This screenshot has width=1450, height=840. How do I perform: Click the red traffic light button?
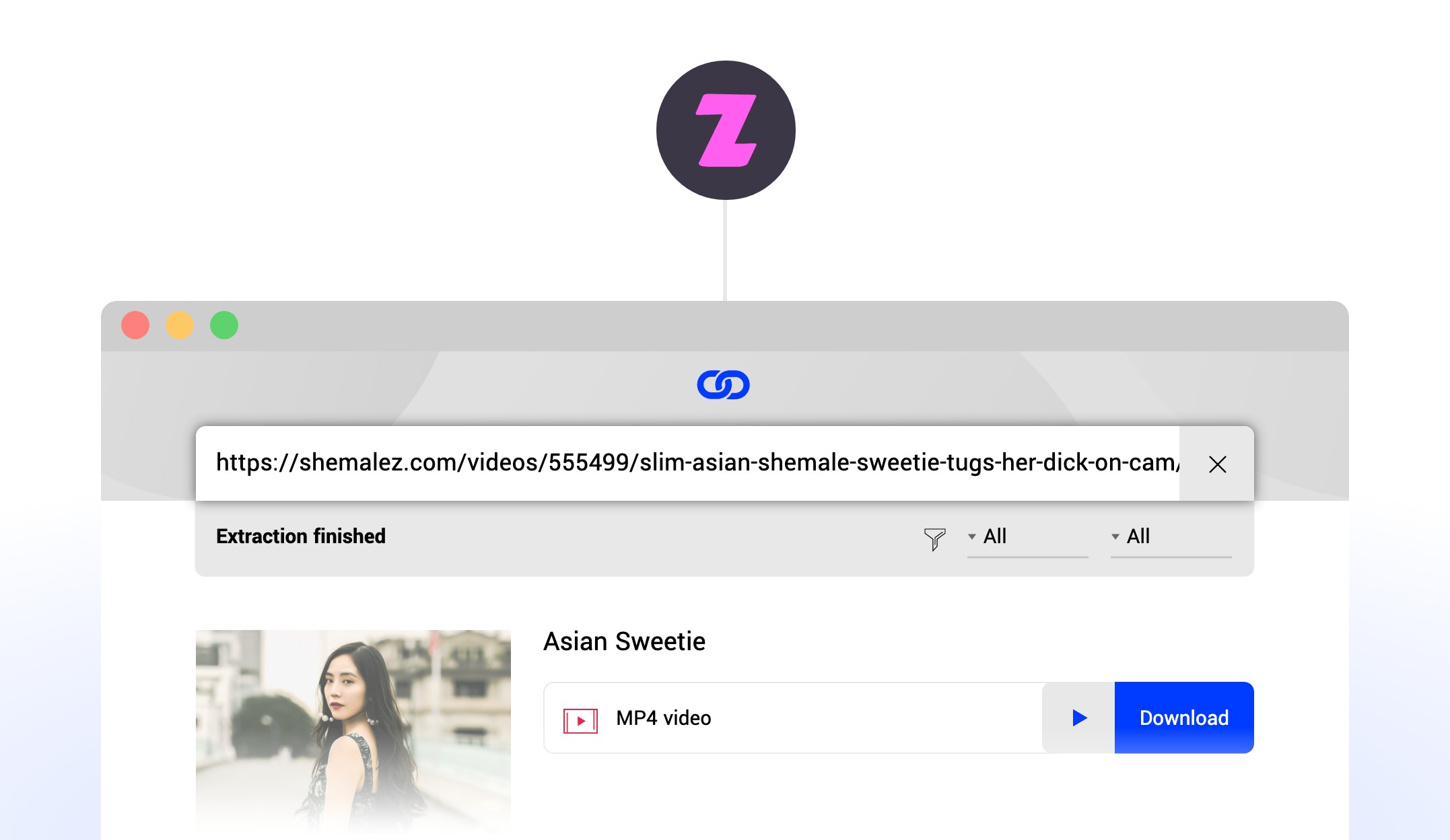tap(135, 325)
